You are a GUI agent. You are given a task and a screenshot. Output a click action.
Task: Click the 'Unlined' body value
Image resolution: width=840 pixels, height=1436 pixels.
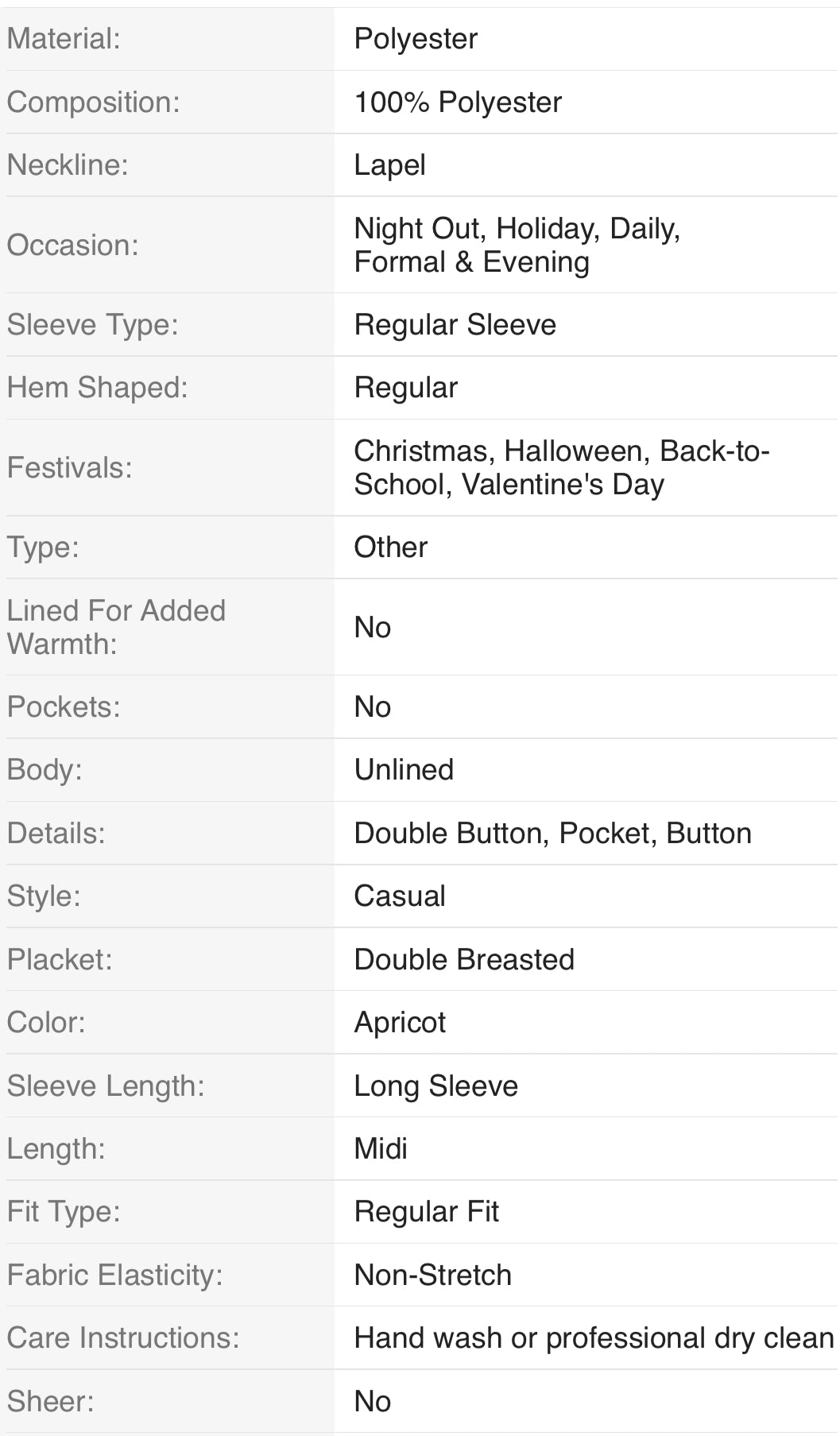coord(404,770)
